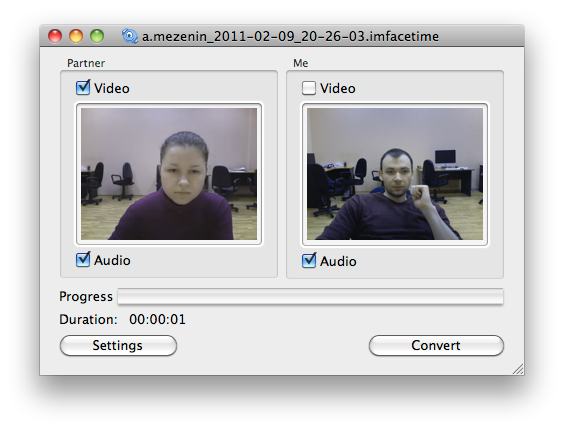This screenshot has height=430, width=564.
Task: Enable the Me Video checkbox
Action: [x=309, y=88]
